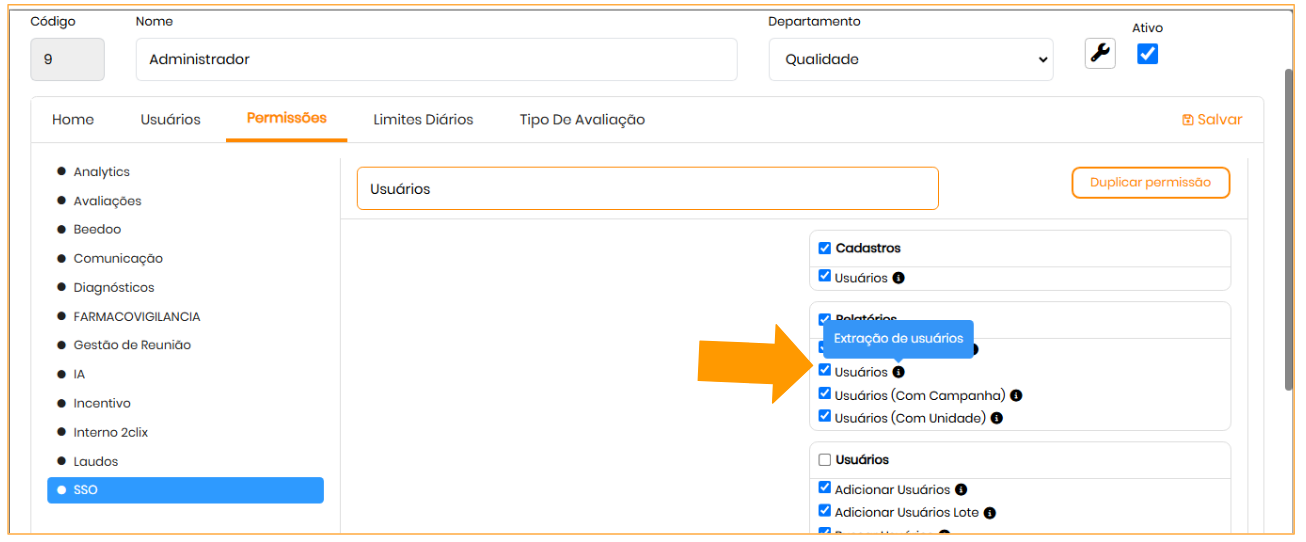
Task: Select Gestão de Reunião in the sidebar
Action: tap(132, 345)
